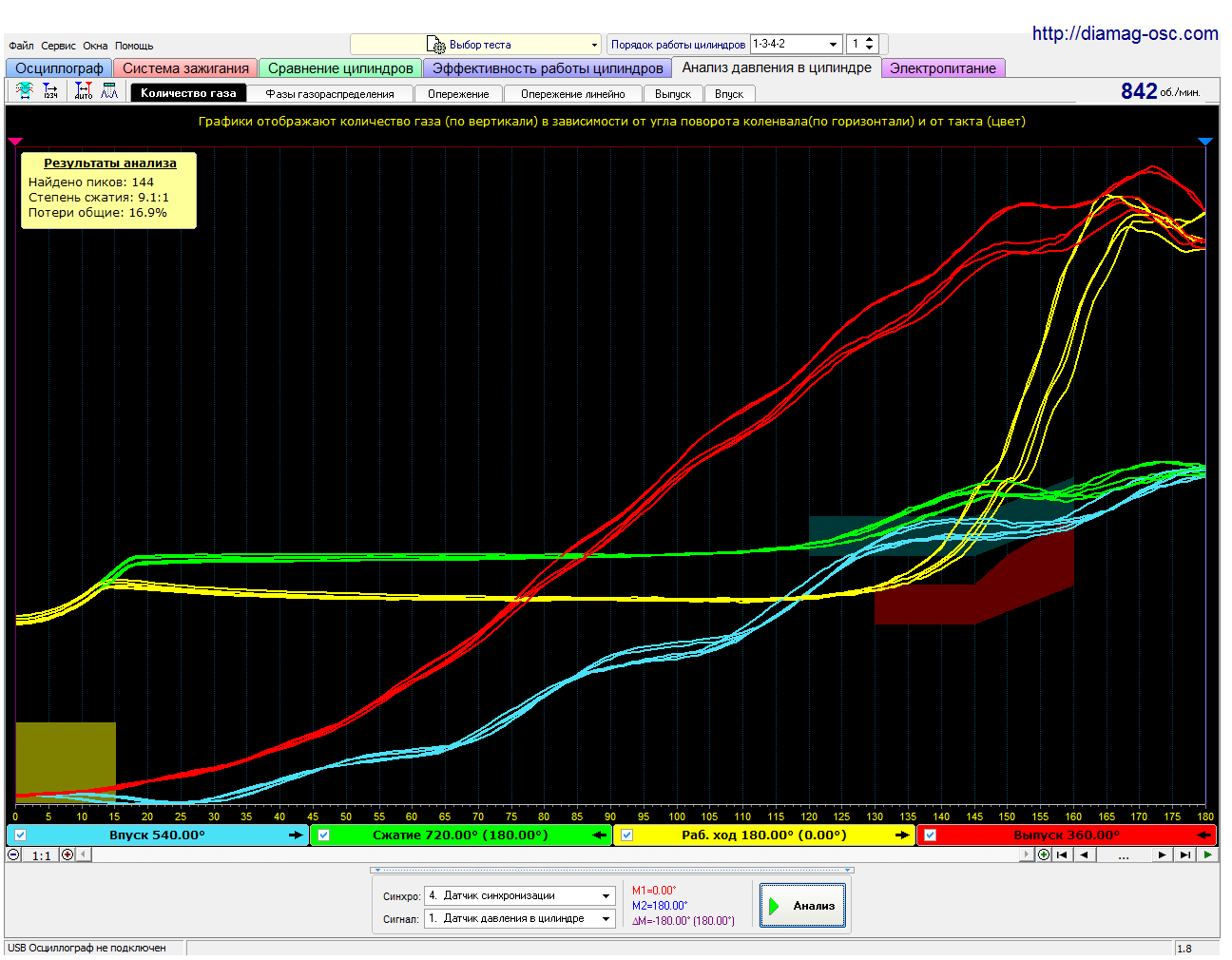The image size is (1232, 960).
Task: Click the left arrow in Выпуск stroke bar
Action: (x=1205, y=835)
